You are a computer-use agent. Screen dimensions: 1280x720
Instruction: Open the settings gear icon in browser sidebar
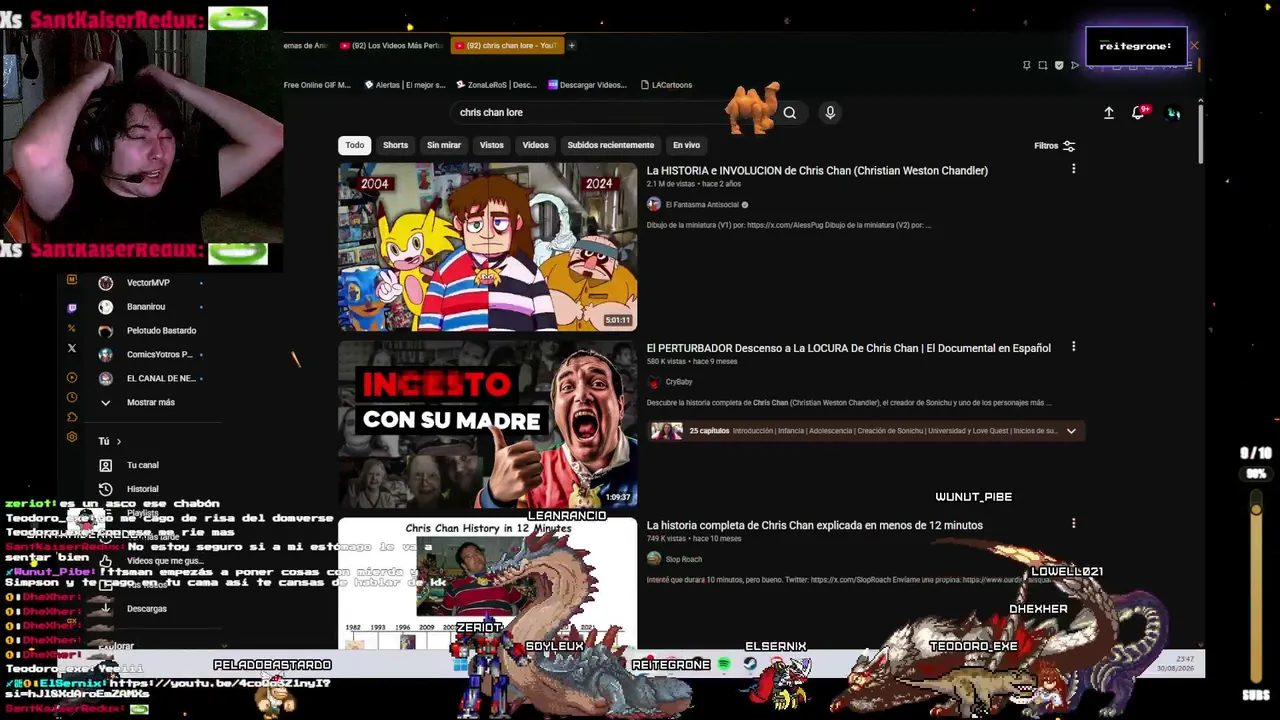pos(72,437)
